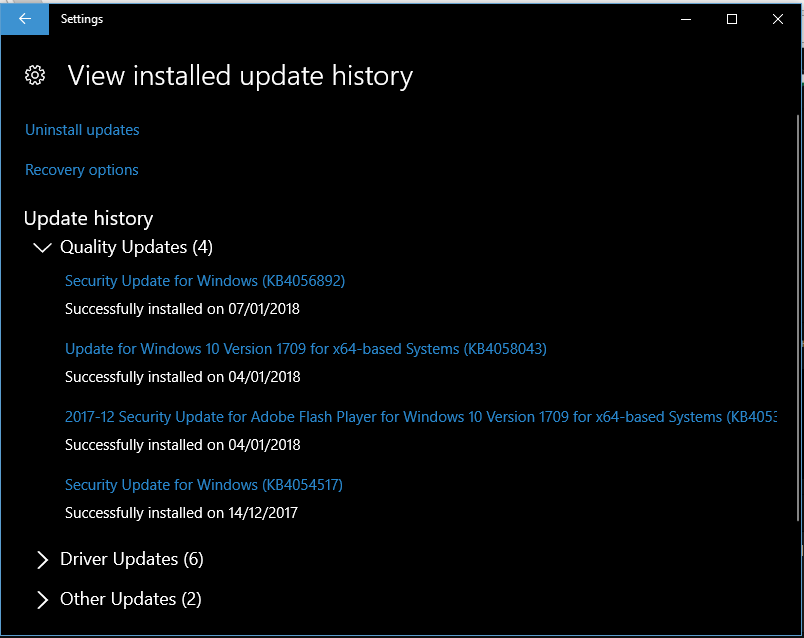Image resolution: width=804 pixels, height=638 pixels.
Task: Click the Update history heading
Action: coord(88,218)
